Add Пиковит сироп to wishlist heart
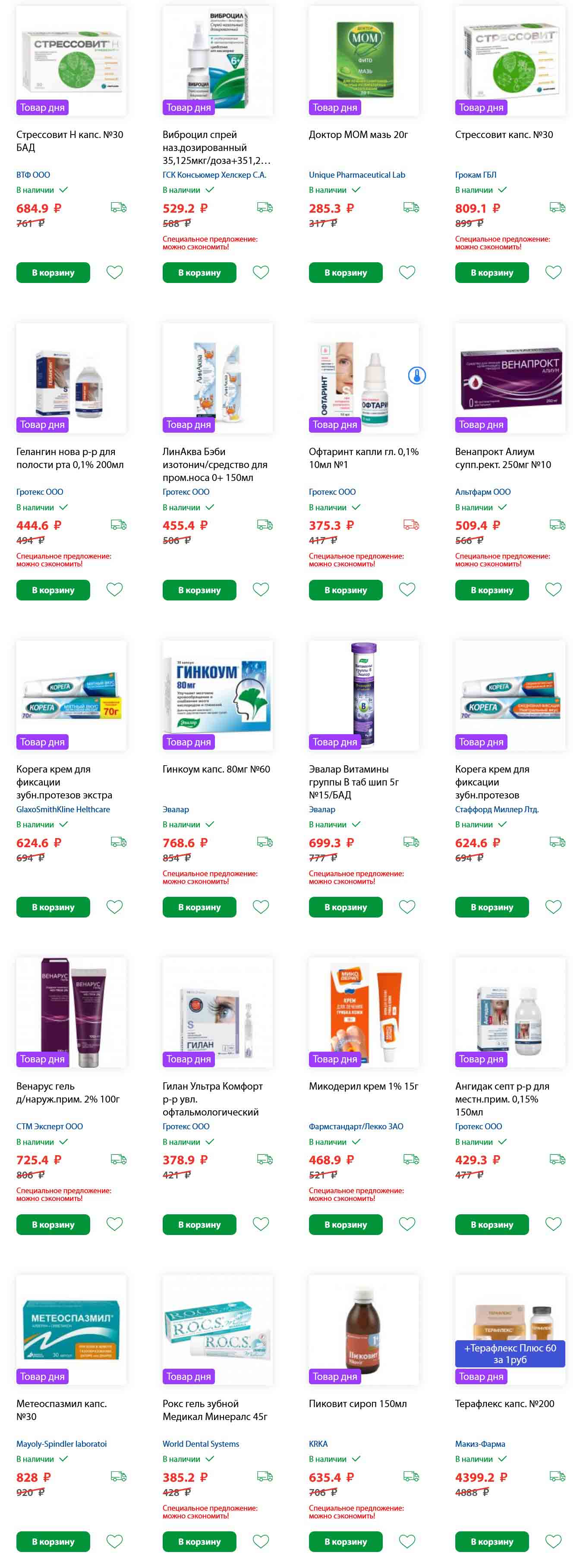 pyautogui.click(x=407, y=1541)
